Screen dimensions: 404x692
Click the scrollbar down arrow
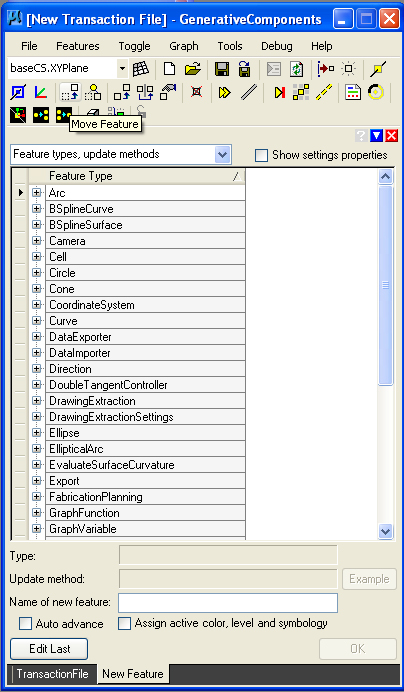385,531
